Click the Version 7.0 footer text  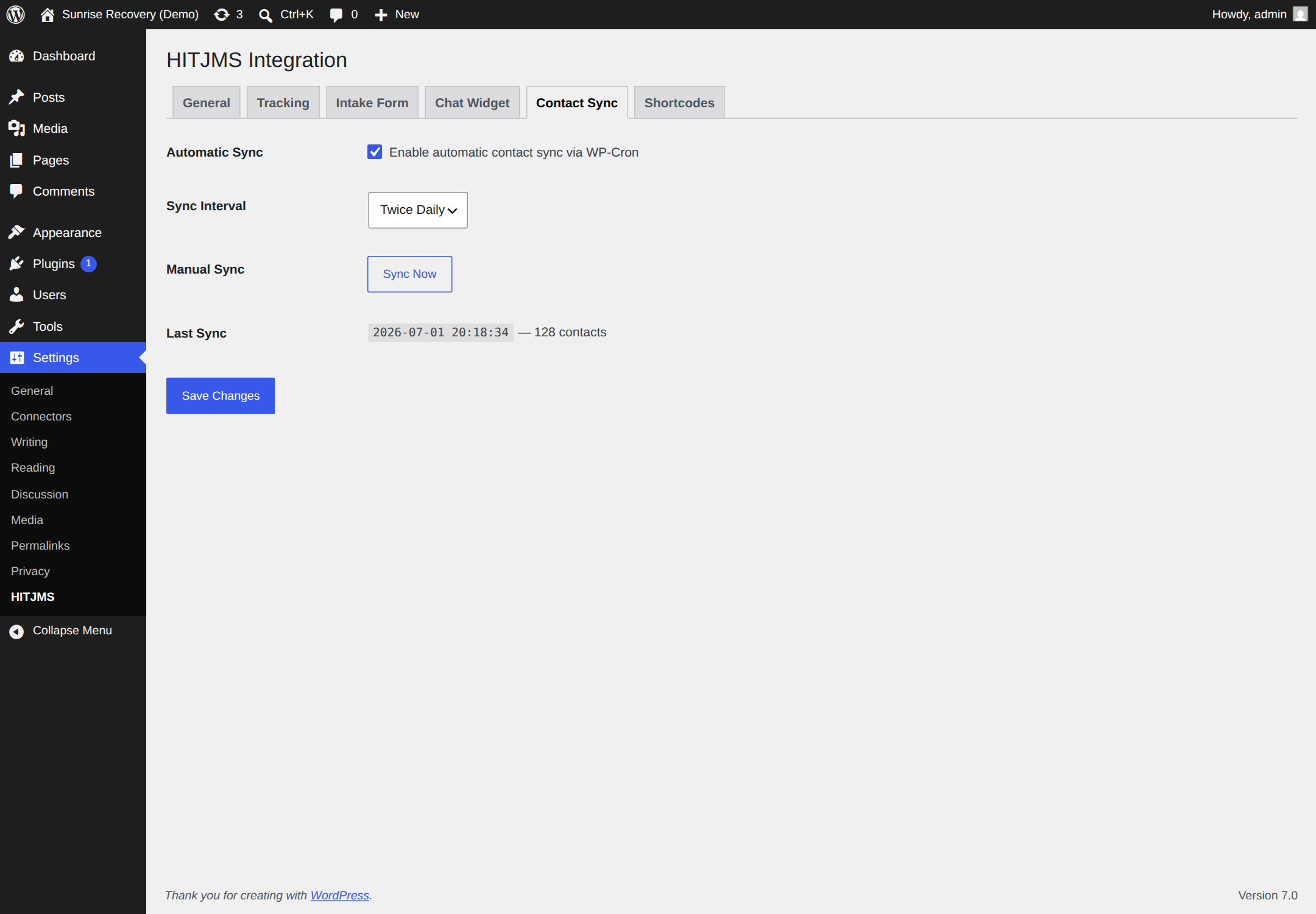1268,895
